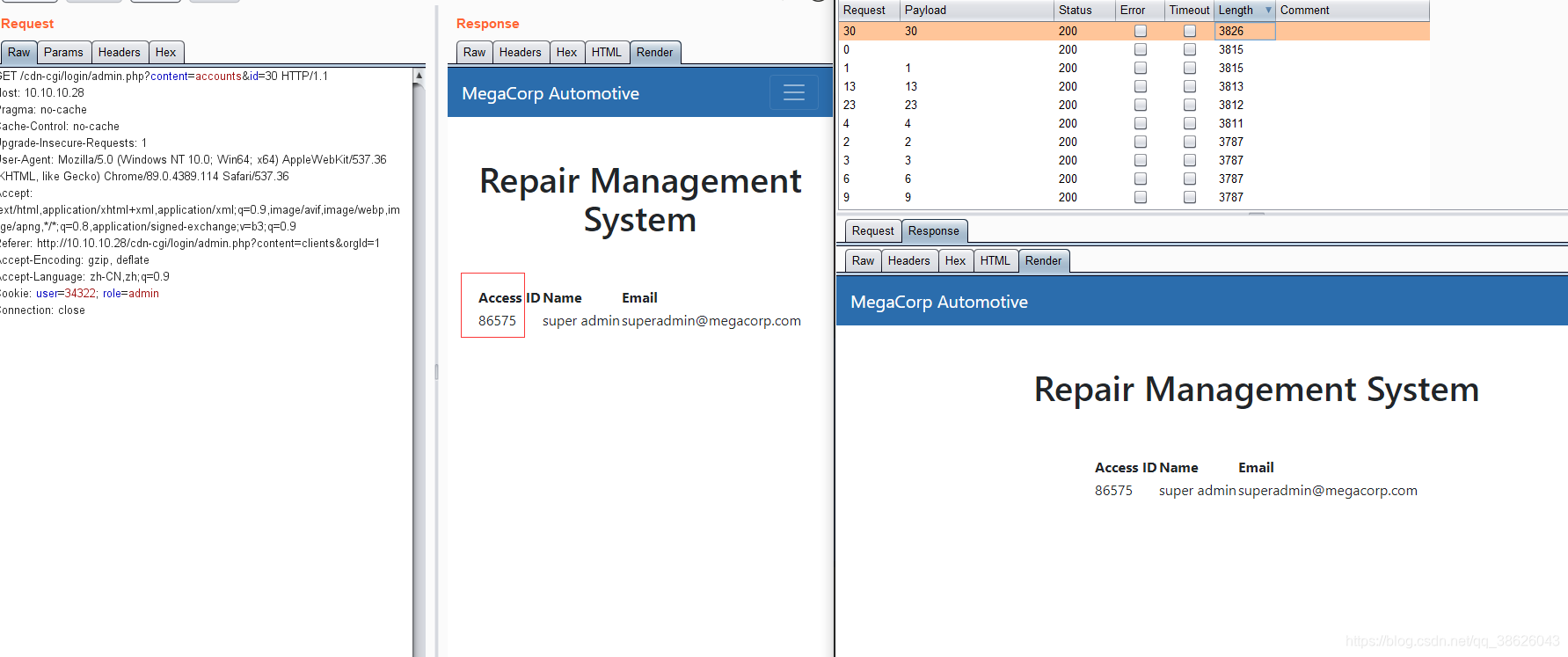Open Headers sub-tab in Intruder response viewer
Screen dimensions: 1568x657
click(908, 261)
